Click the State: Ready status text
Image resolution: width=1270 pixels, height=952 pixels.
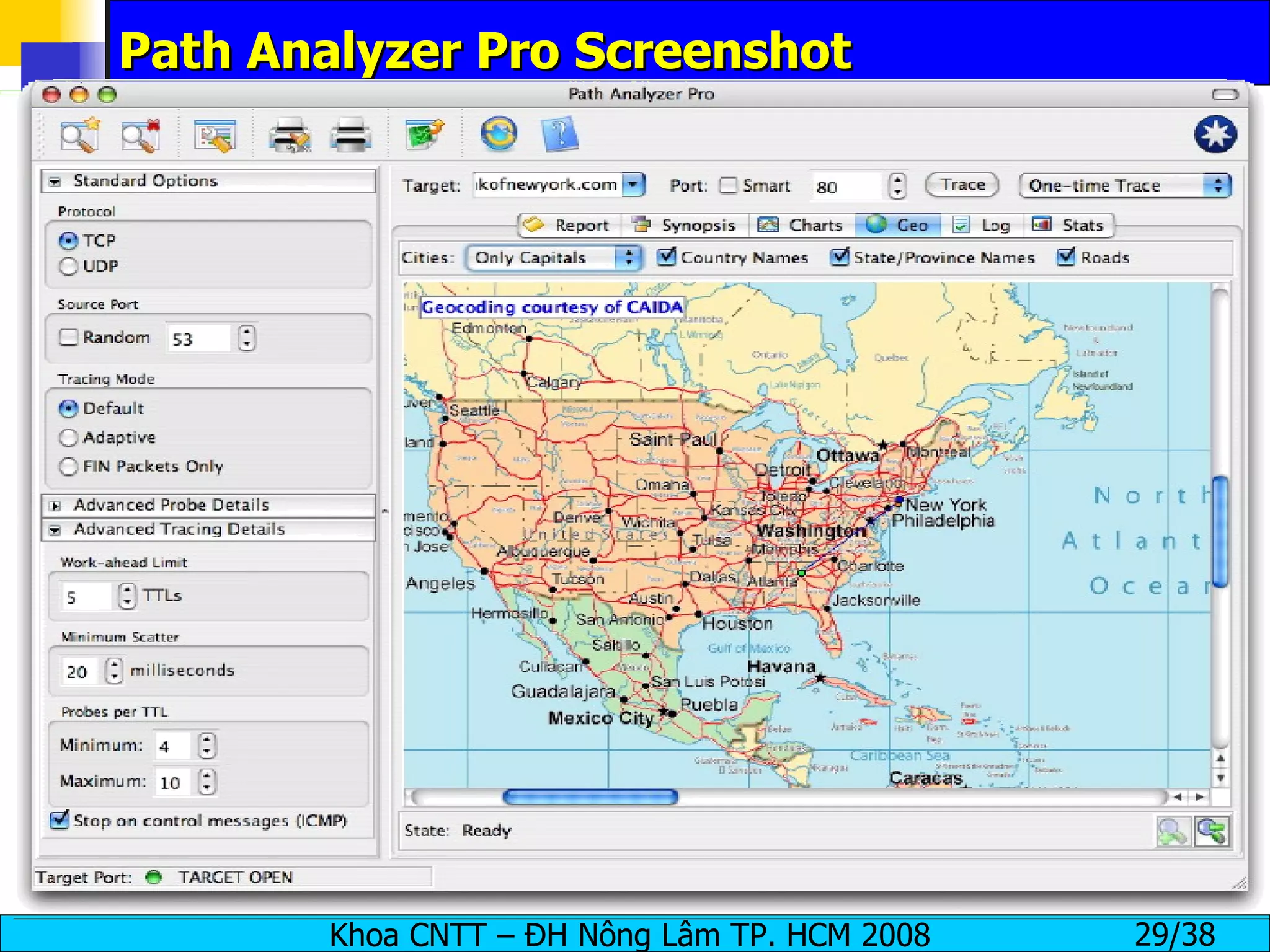458,831
